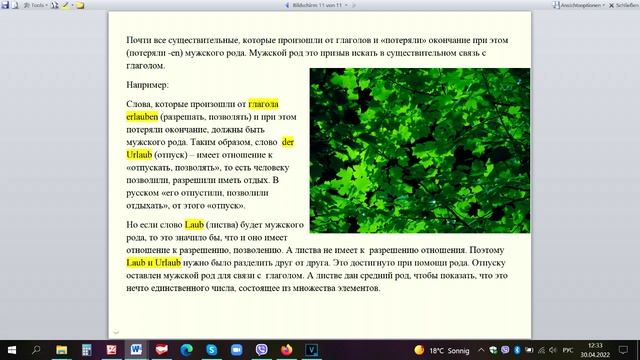Open the V app on taskbar
Image resolution: width=640 pixels, height=360 pixels.
click(311, 350)
